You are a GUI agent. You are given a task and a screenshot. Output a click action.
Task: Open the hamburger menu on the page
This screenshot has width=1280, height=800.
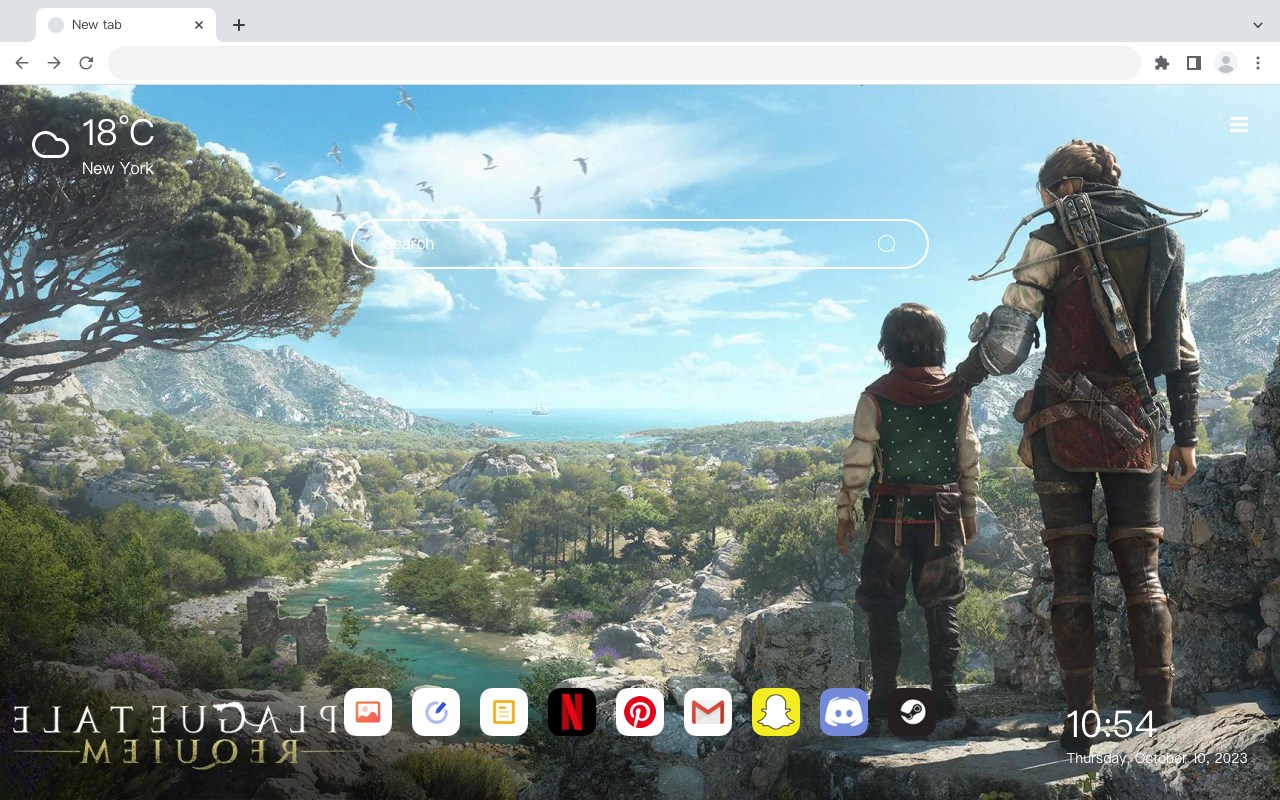(x=1239, y=125)
